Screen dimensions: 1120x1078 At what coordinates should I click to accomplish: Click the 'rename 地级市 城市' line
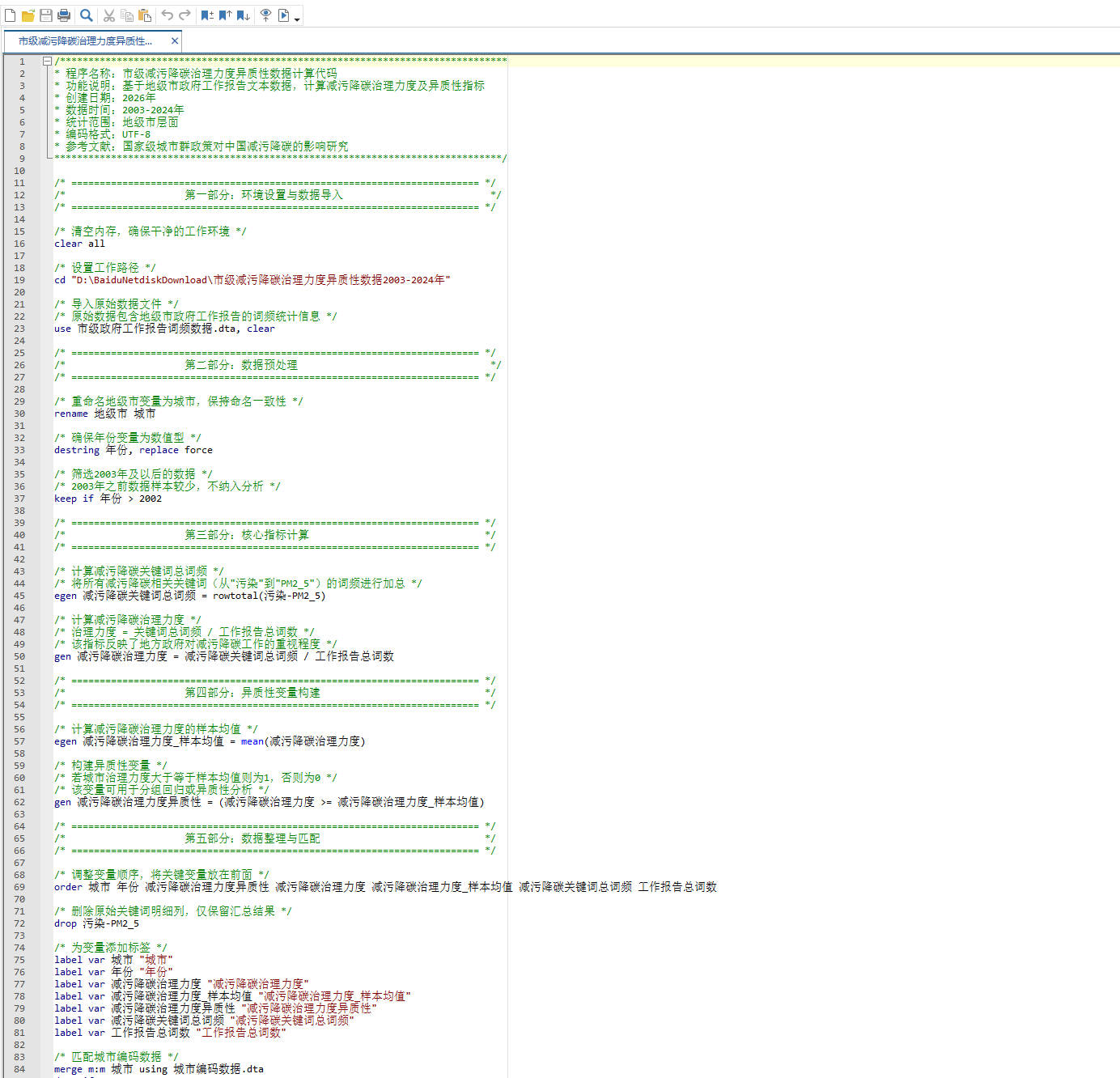(x=105, y=414)
